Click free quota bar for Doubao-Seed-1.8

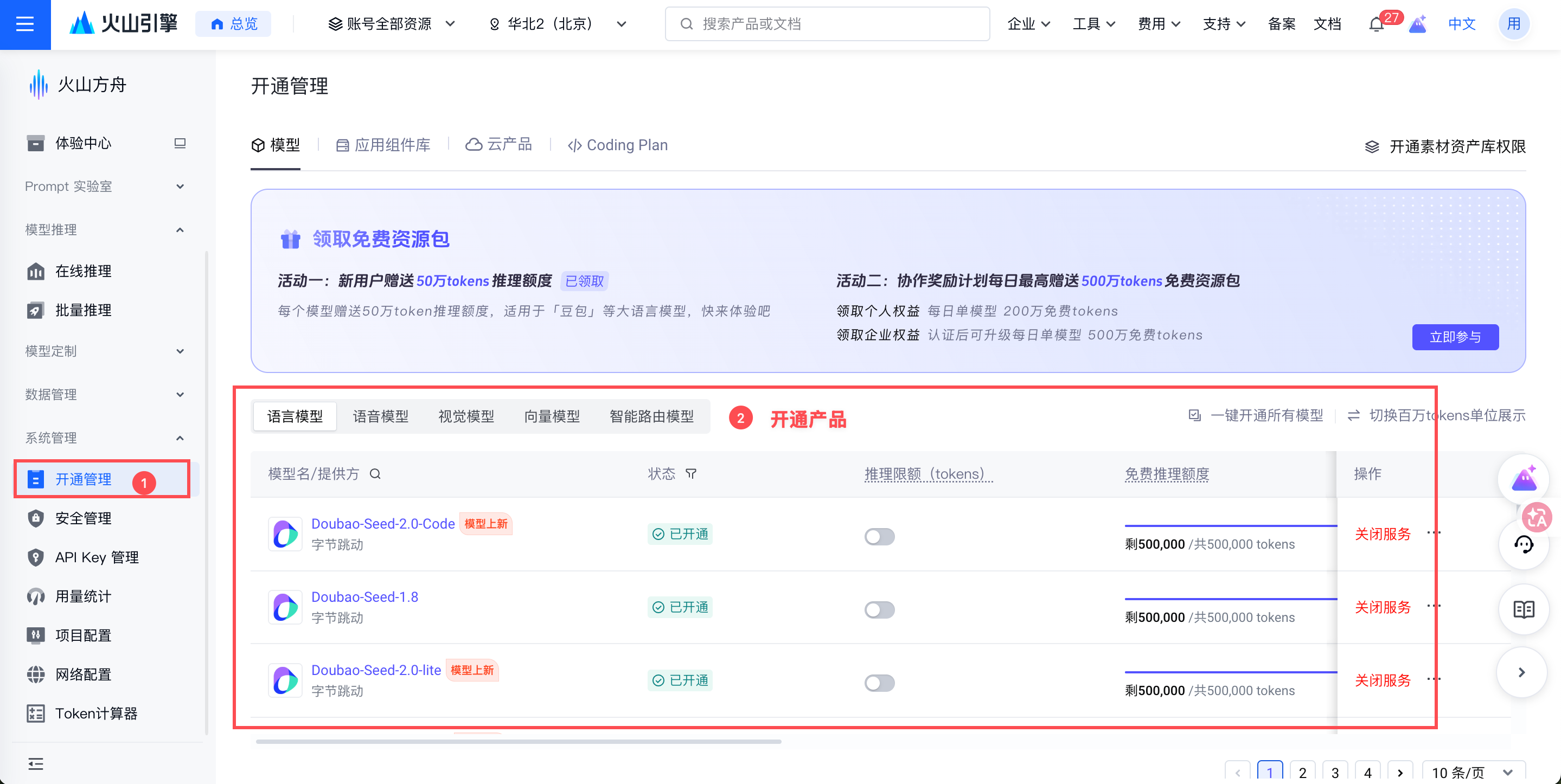pyautogui.click(x=1230, y=599)
